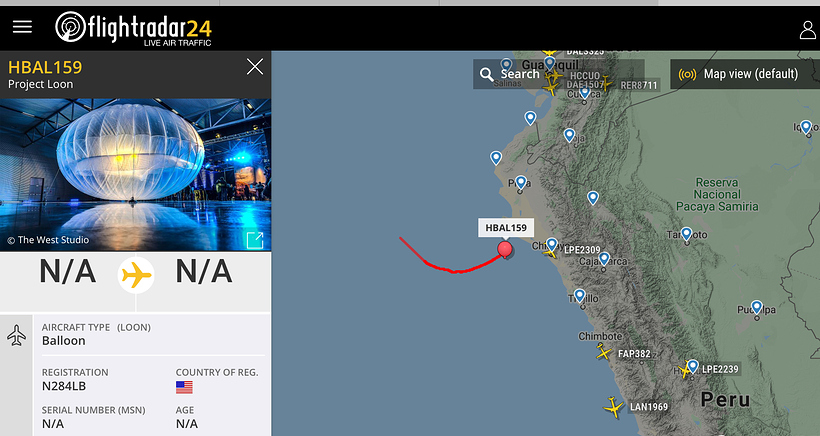
Task: Click the airport pin at Trujillo
Action: click(579, 296)
